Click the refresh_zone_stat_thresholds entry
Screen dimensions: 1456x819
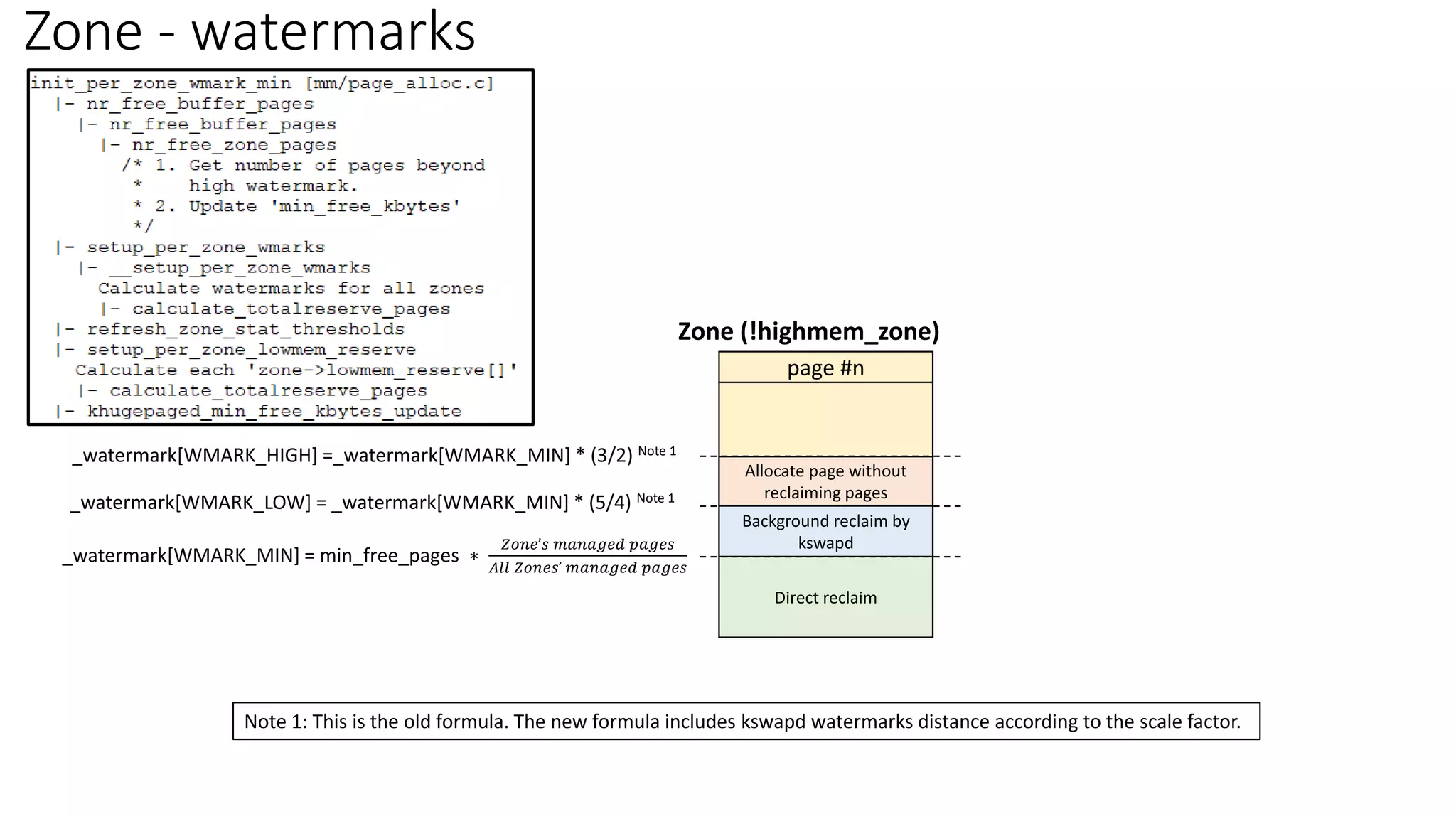(x=245, y=329)
